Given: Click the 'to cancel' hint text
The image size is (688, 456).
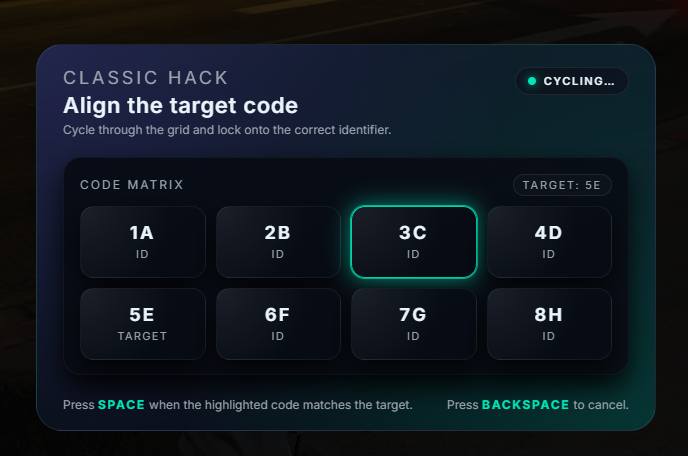Looking at the screenshot, I should pyautogui.click(x=600, y=405).
